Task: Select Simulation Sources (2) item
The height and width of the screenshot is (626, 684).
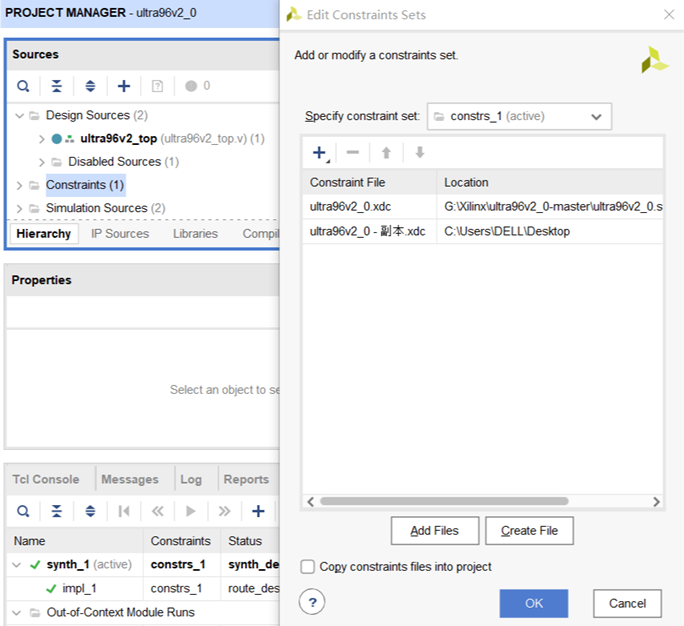Action: [x=106, y=209]
